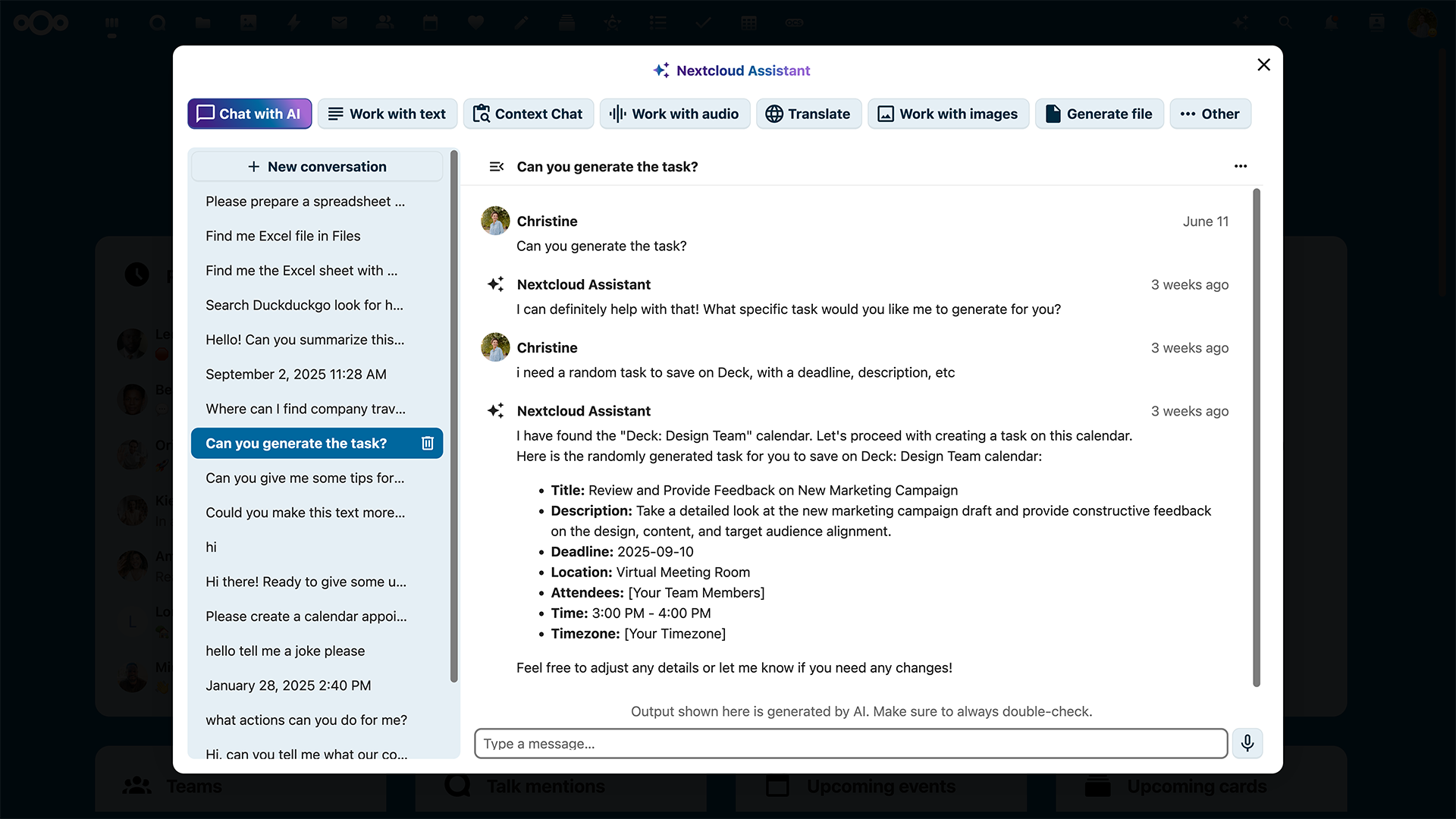
Task: Start a New conversation
Action: (317, 166)
